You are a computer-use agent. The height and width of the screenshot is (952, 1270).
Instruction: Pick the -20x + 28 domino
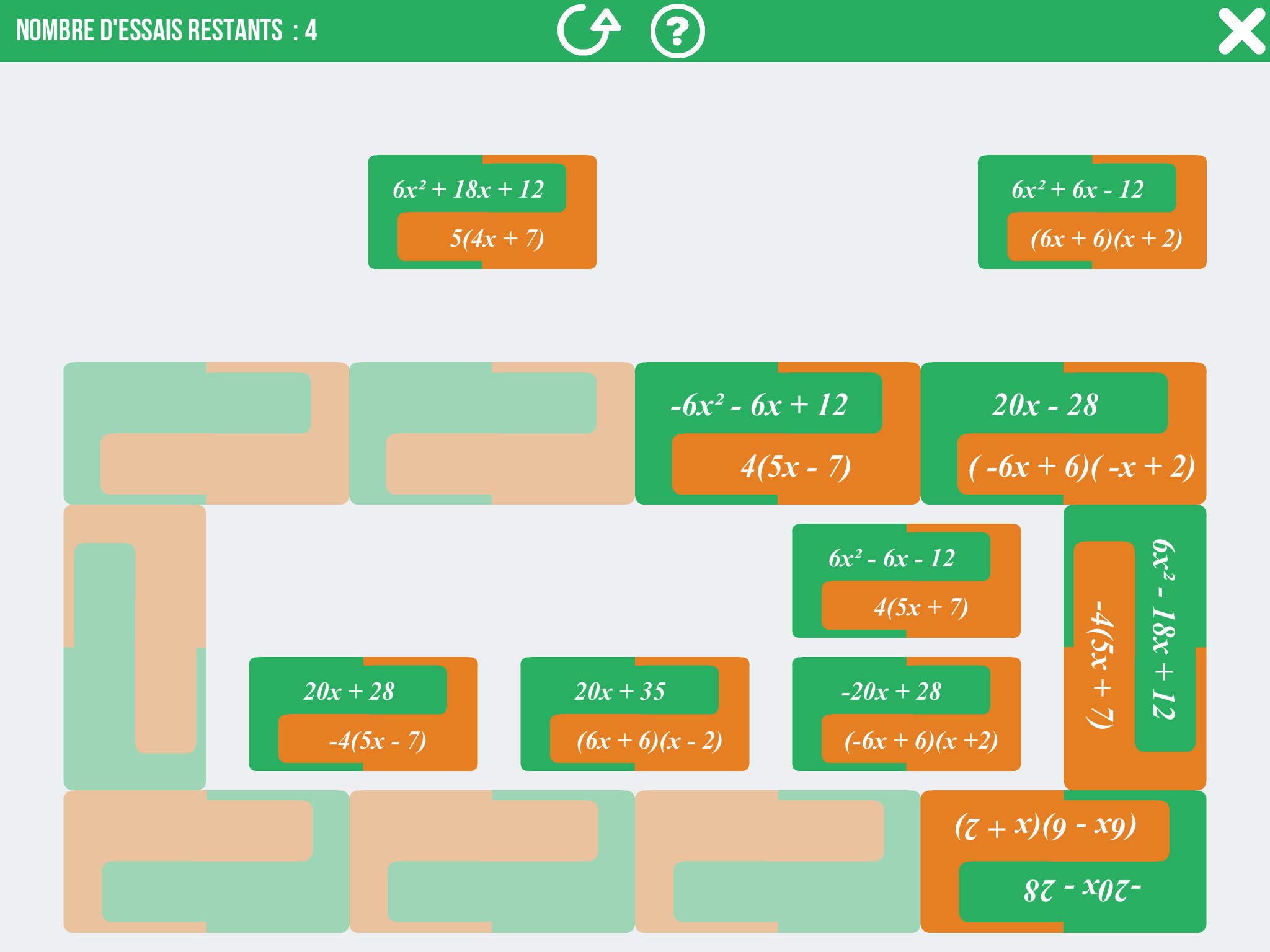tap(906, 714)
